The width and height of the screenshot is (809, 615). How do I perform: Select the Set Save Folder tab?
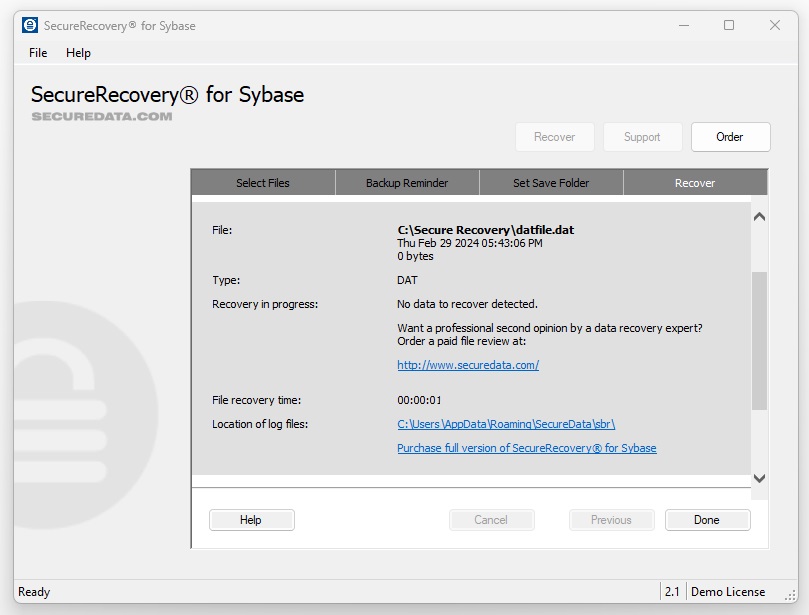[x=551, y=183]
